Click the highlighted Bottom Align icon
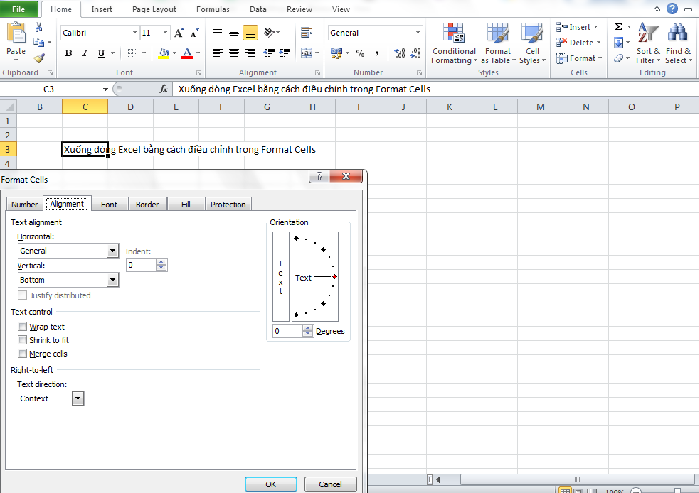699x493 pixels. (x=251, y=33)
